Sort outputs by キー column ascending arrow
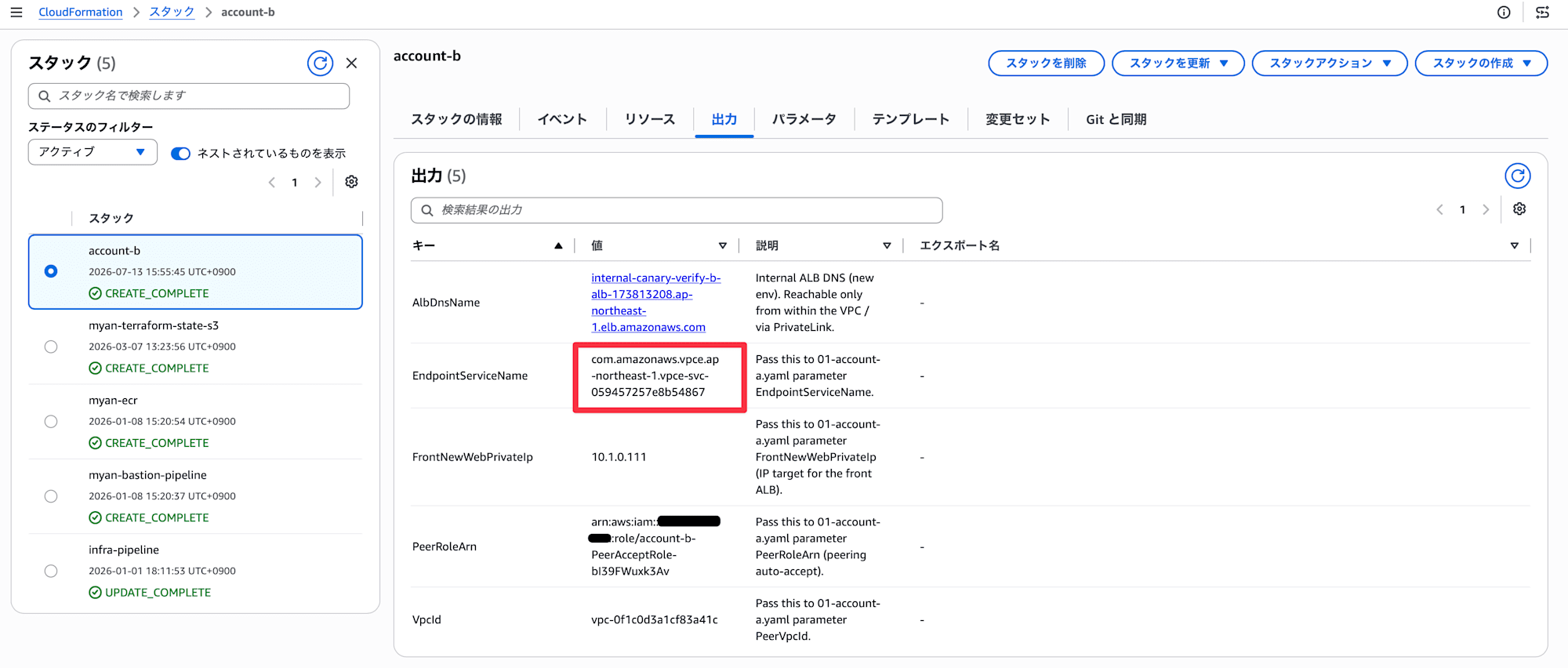1568x668 pixels. click(x=558, y=245)
